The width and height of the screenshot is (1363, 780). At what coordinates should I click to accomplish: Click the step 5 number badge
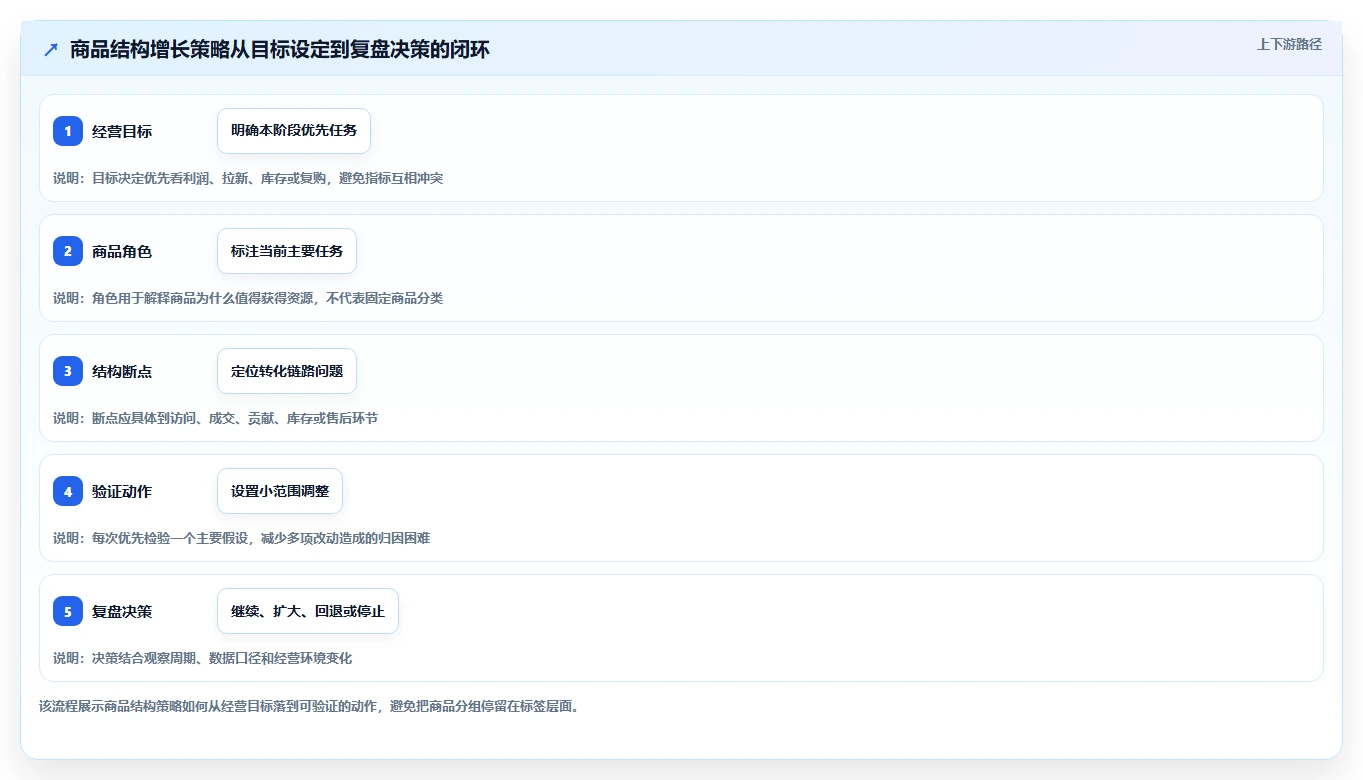click(68, 611)
